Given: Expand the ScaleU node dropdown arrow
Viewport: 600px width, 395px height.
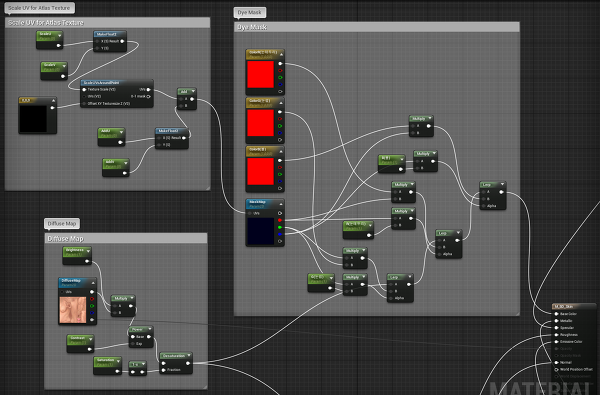Looking at the screenshot, I should (59, 36).
